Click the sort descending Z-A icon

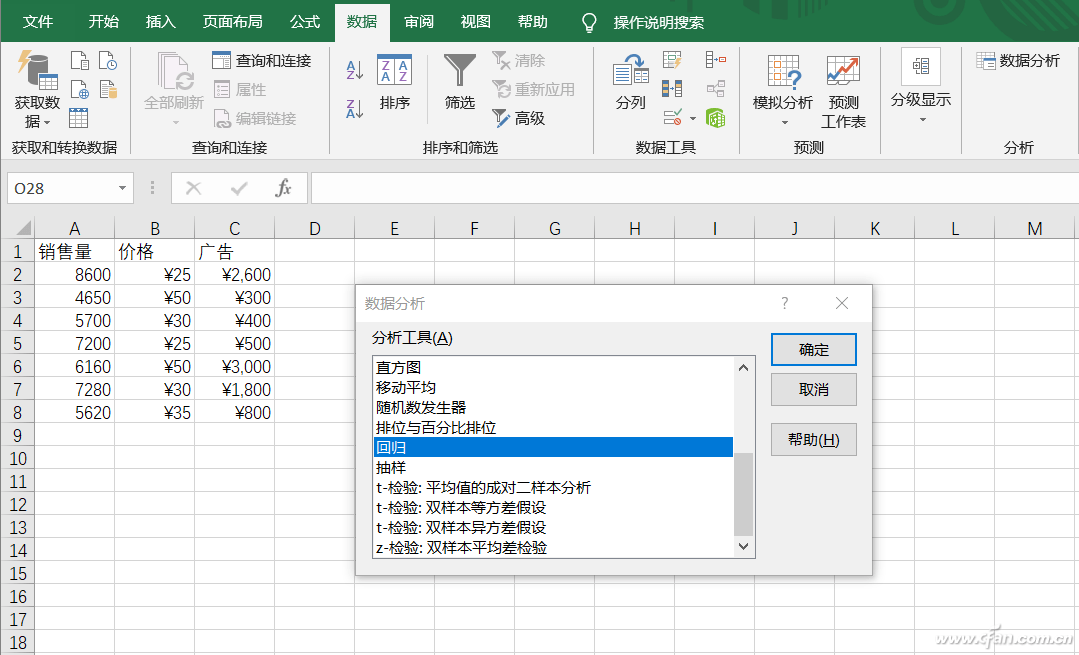coord(354,109)
